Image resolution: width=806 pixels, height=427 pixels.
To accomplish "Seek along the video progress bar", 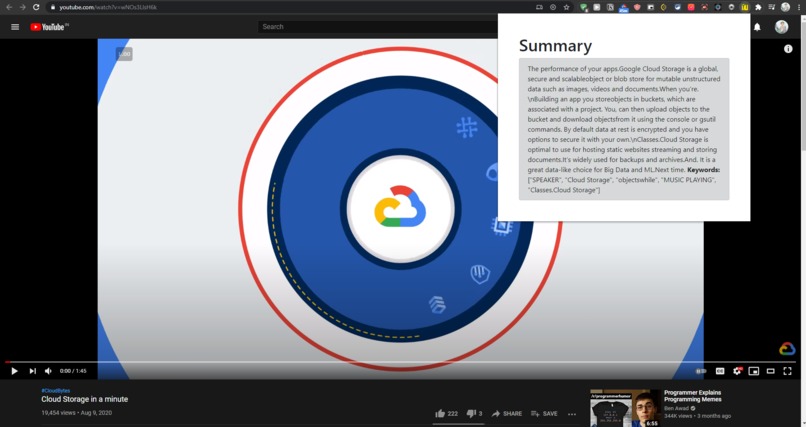I will click(400, 362).
